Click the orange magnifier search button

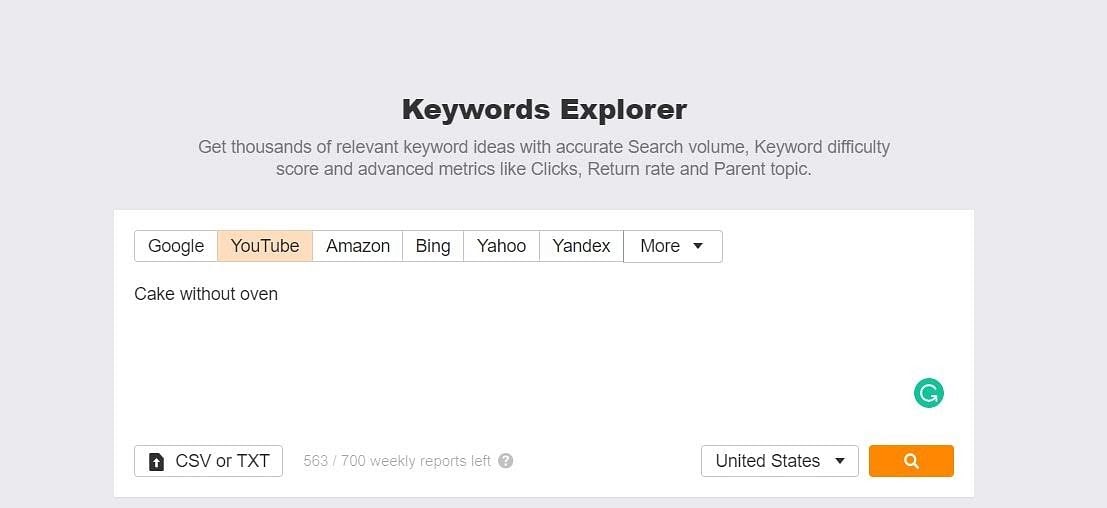tap(911, 461)
